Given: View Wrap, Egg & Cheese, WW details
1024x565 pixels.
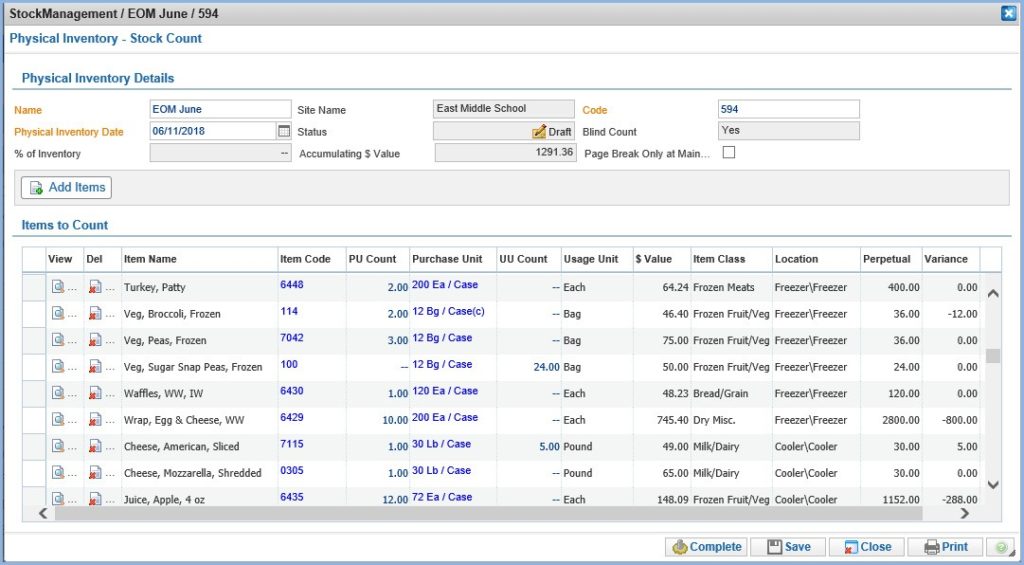Looking at the screenshot, I should coord(58,419).
